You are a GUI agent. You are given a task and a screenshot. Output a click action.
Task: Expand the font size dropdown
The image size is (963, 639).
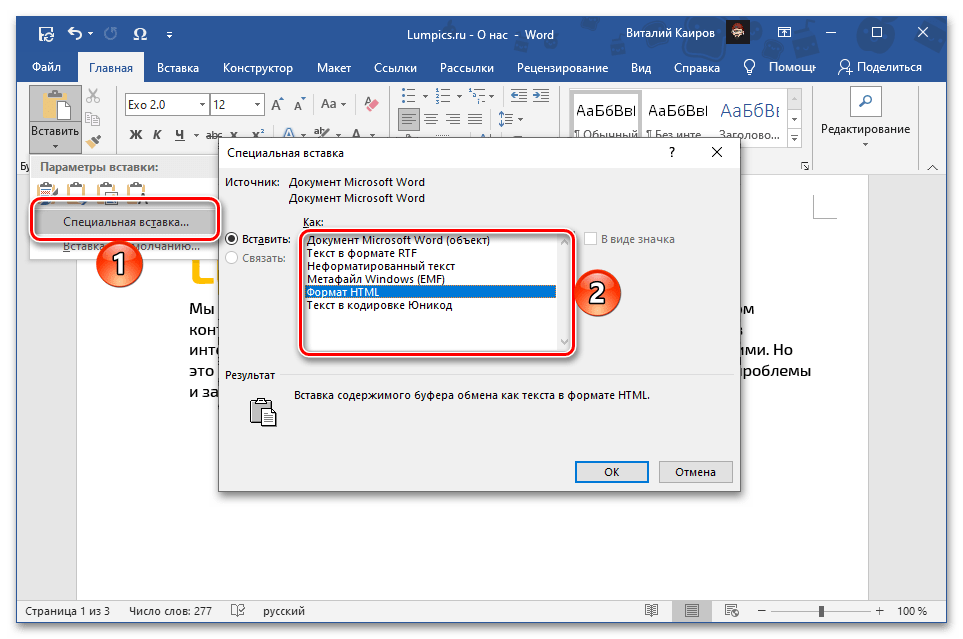point(260,104)
